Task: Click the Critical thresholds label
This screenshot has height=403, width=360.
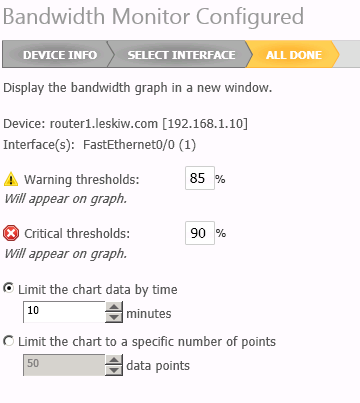Action: click(x=77, y=233)
